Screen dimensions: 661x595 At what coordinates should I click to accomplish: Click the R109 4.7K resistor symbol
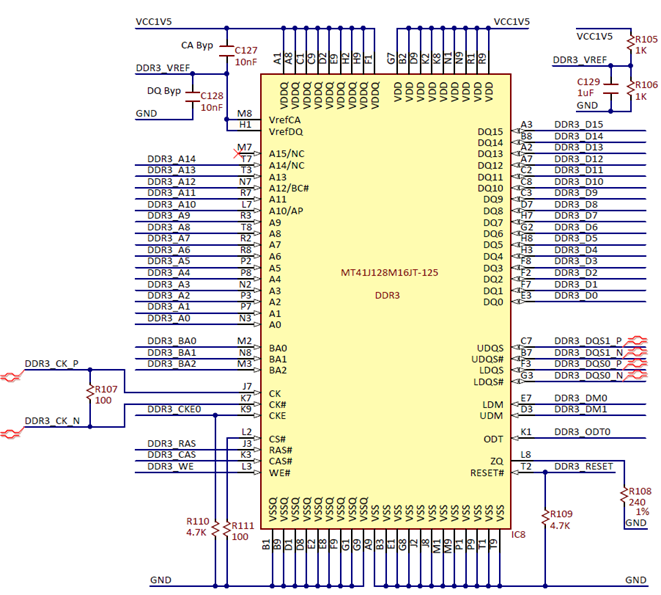click(545, 519)
